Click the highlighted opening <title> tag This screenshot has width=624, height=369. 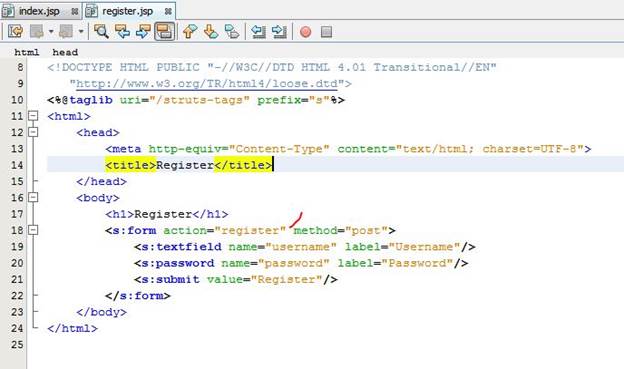point(131,165)
